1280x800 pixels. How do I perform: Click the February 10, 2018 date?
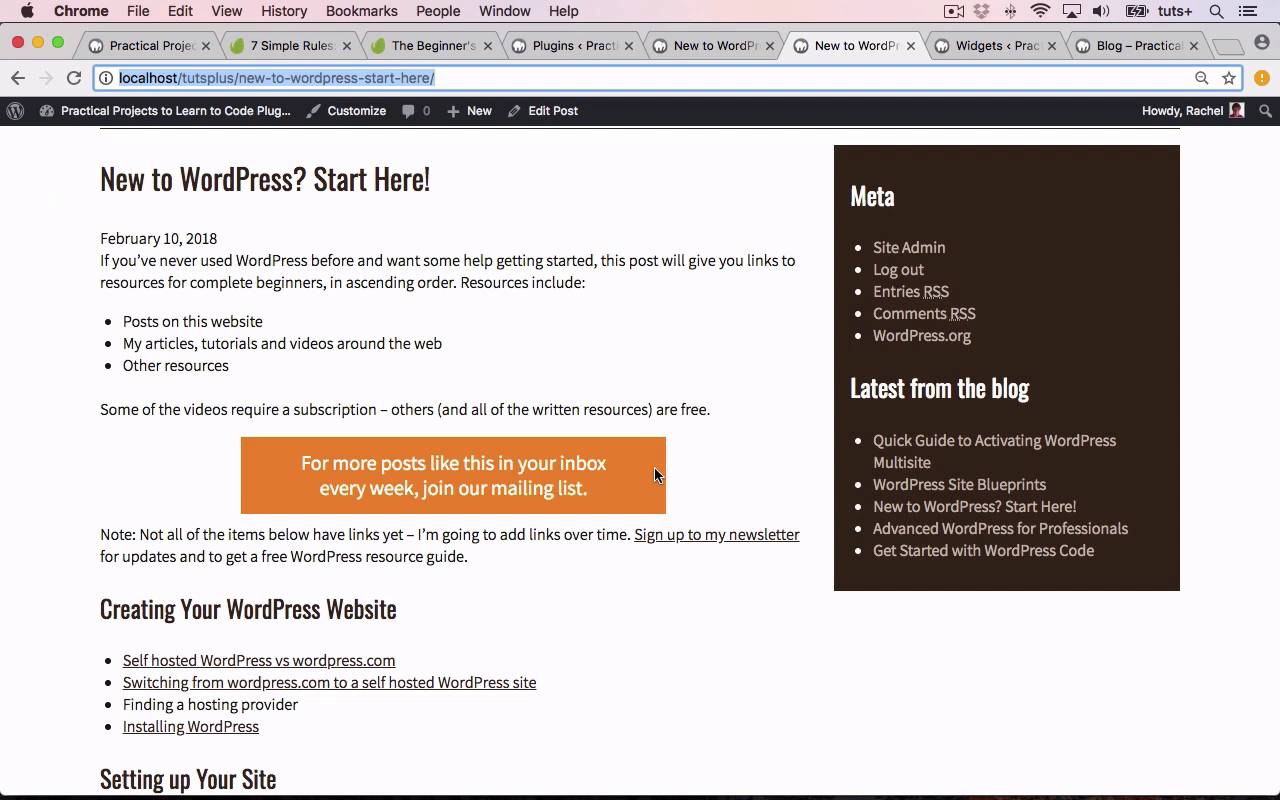[x=158, y=238]
